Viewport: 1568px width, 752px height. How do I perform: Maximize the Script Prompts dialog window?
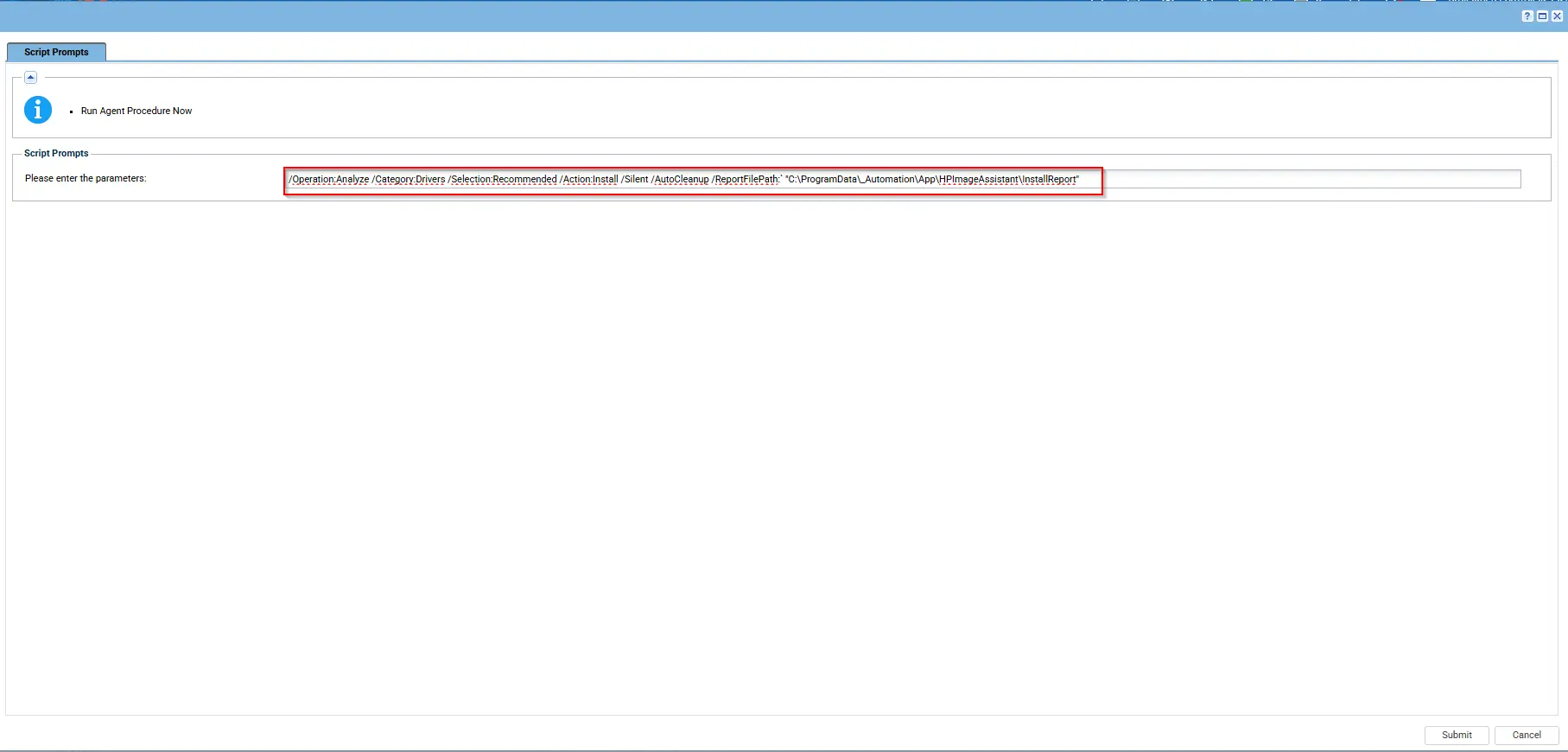1542,16
